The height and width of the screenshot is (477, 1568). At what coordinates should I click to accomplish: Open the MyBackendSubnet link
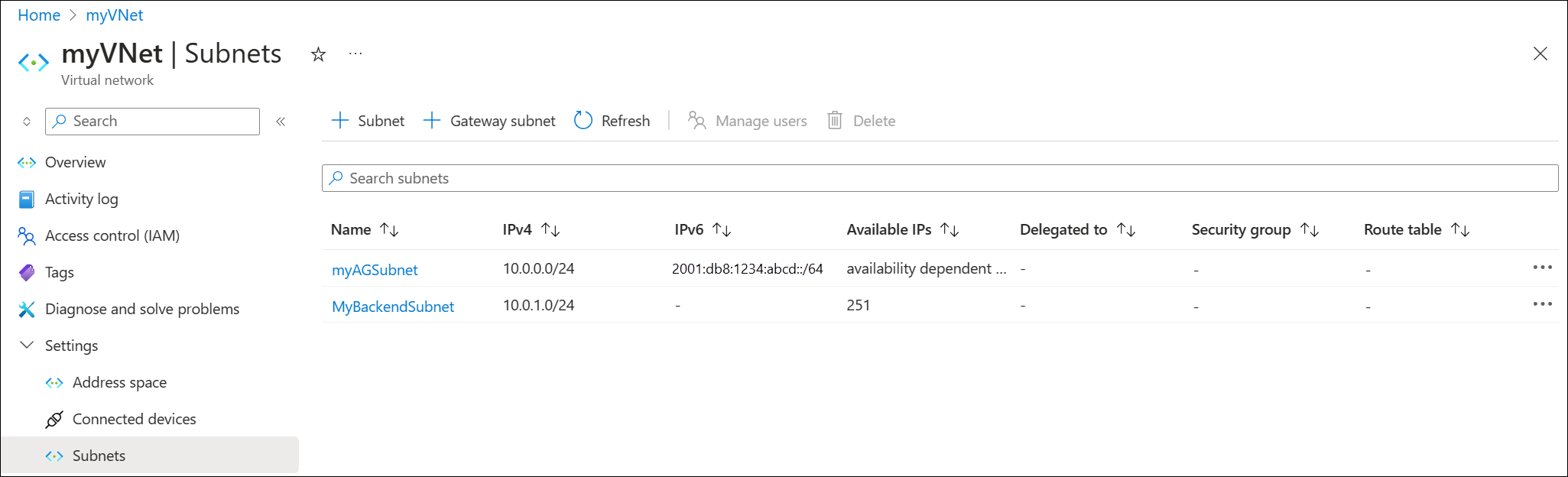(393, 307)
